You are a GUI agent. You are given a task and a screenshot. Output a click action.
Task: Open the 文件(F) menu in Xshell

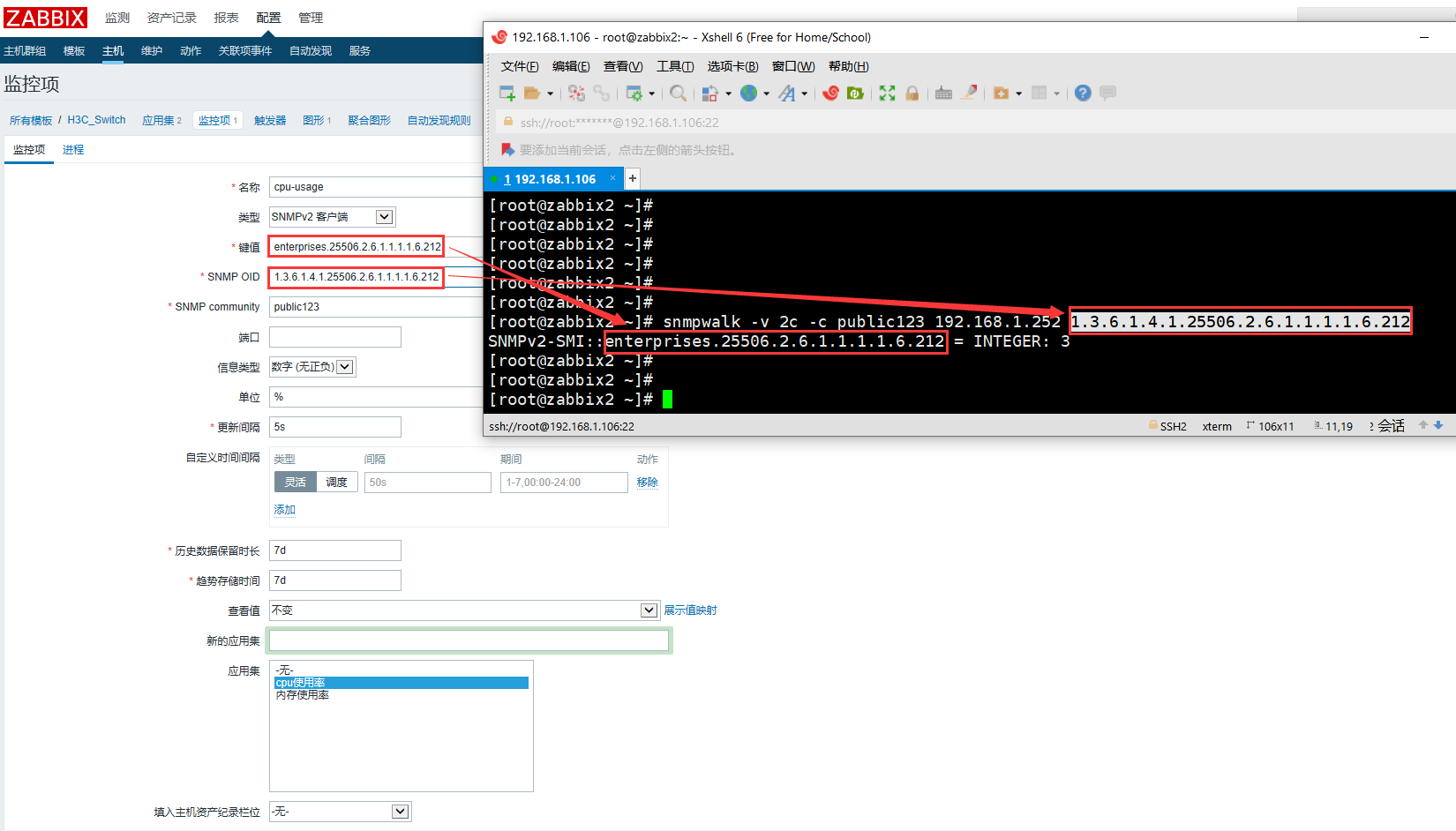point(520,66)
